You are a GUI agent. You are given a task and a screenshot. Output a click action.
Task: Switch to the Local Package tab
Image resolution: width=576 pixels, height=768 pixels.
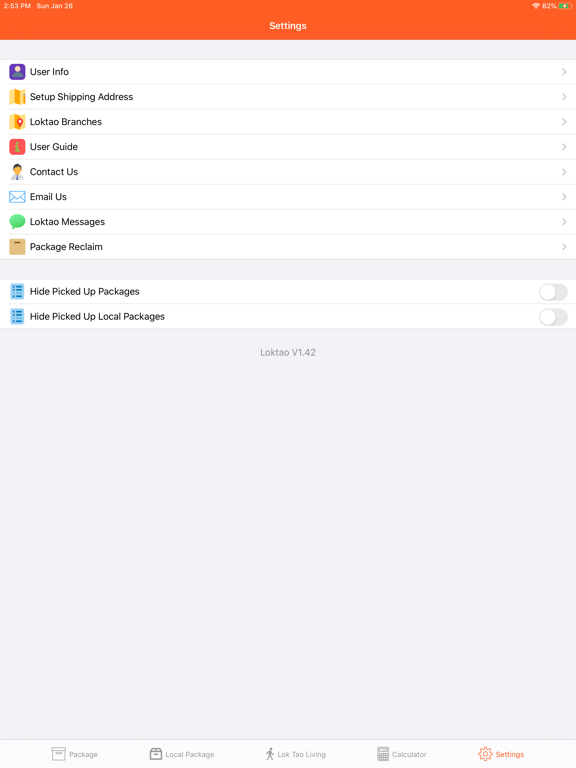182,754
